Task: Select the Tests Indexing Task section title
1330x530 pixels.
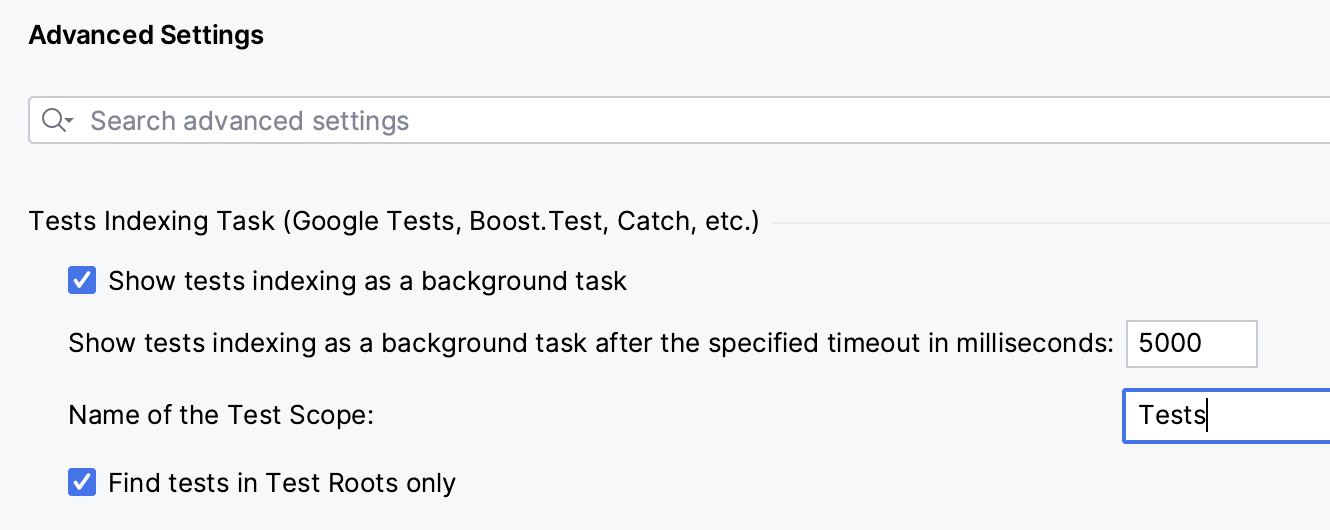Action: pos(150,221)
